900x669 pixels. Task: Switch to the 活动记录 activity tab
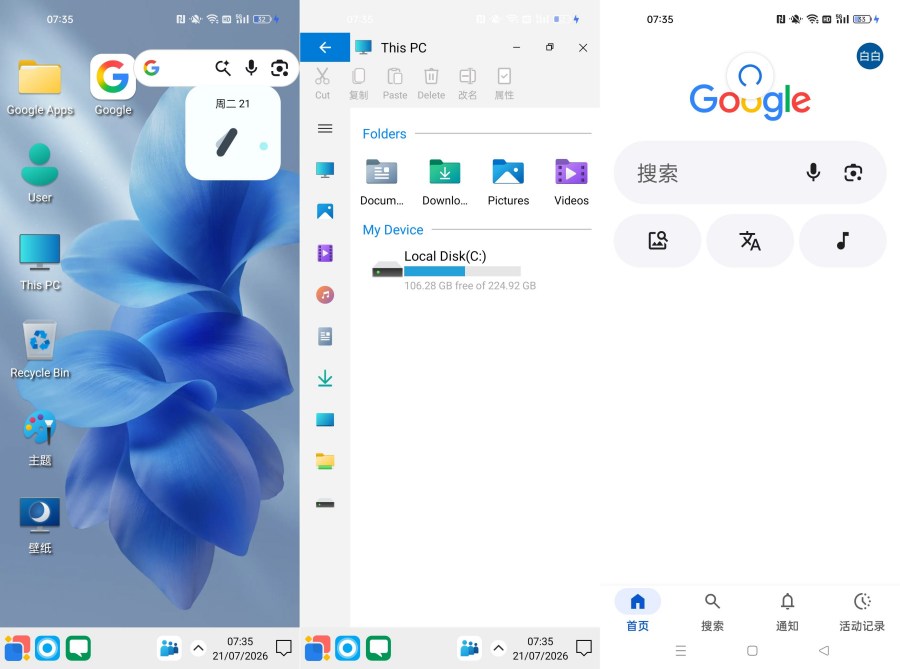(862, 612)
